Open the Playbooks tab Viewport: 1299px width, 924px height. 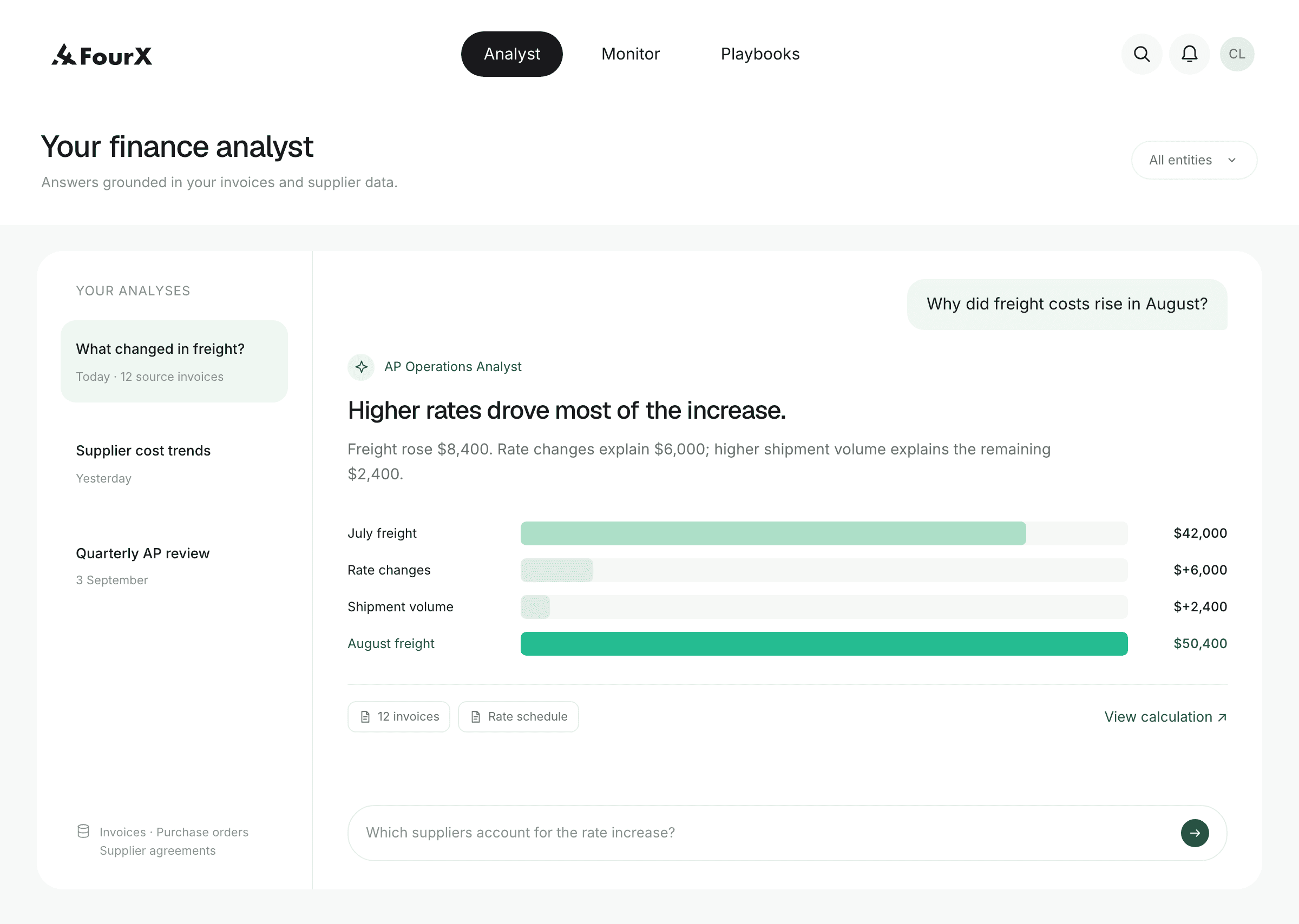click(x=760, y=54)
